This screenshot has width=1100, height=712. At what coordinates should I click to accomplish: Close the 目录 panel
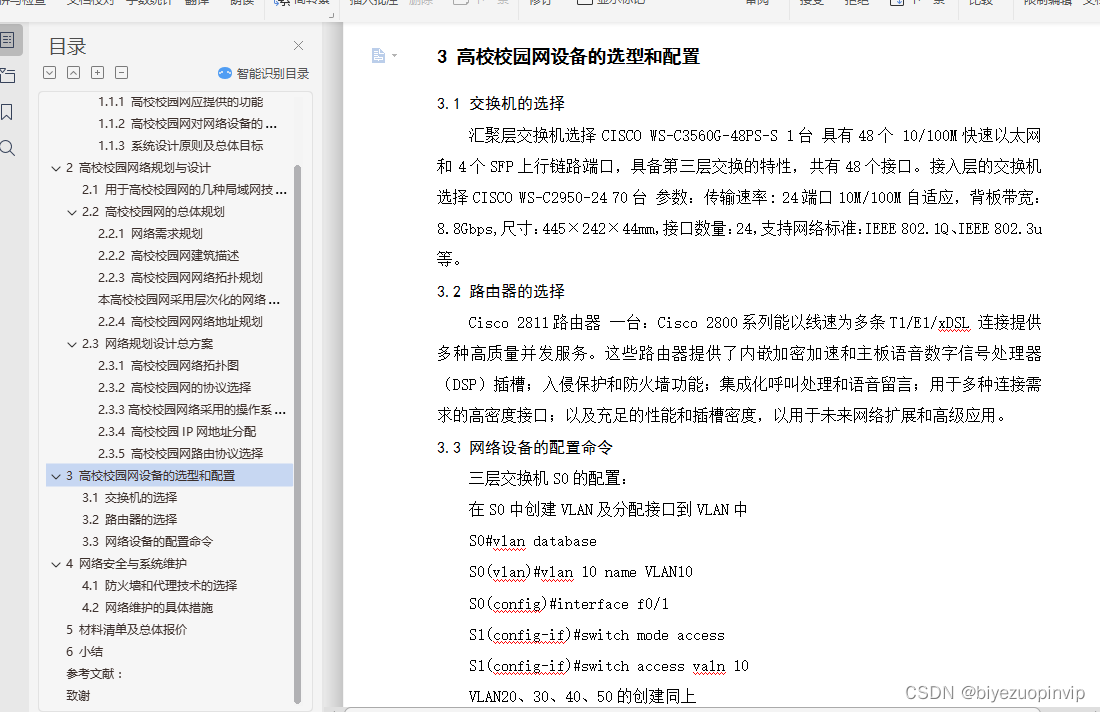coord(298,46)
